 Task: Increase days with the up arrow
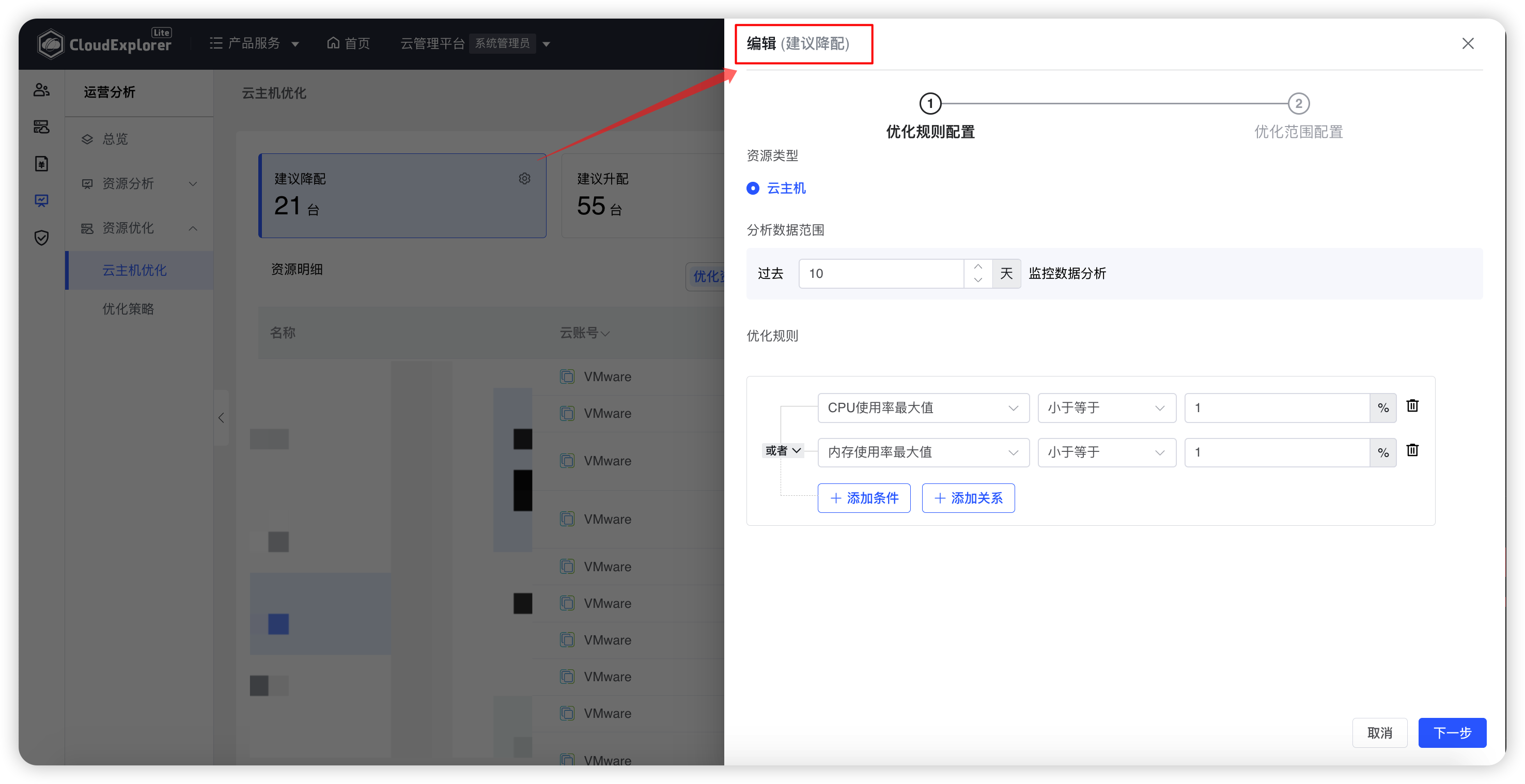pyautogui.click(x=978, y=266)
